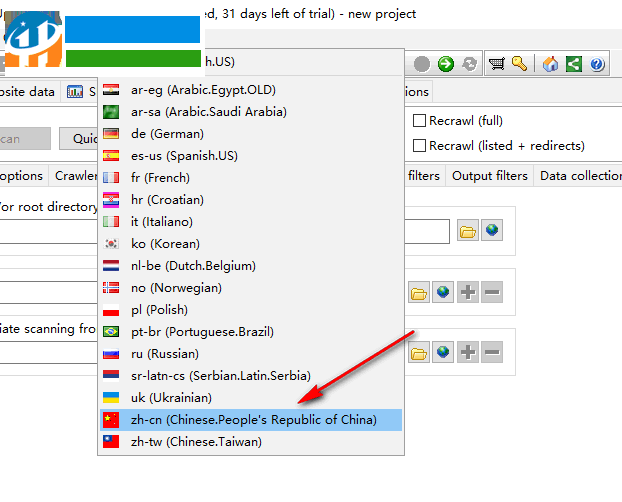Viewport: 622px width, 502px height.
Task: Click globe icon in third path row
Action: coord(443,352)
